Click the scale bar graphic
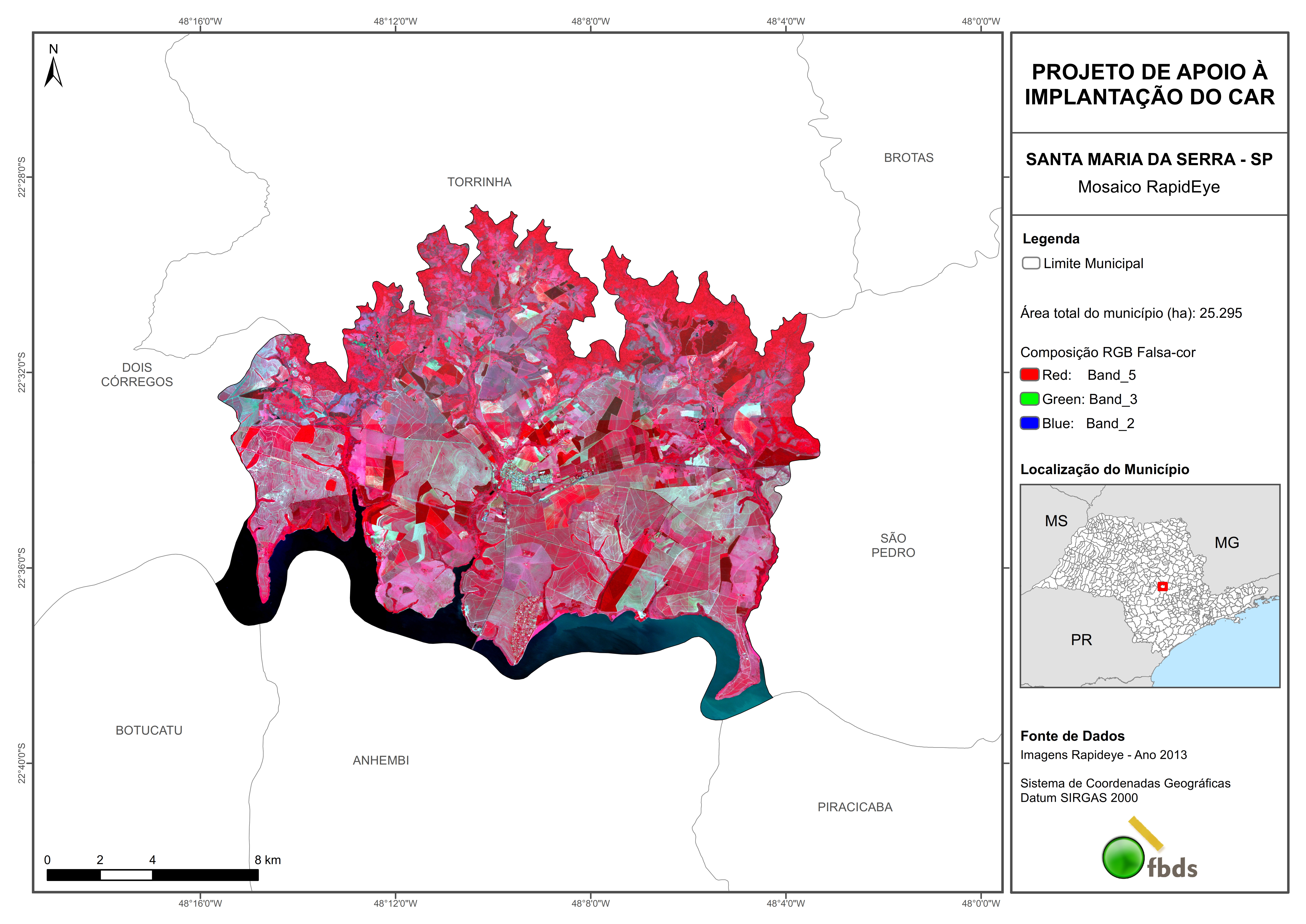 tap(152, 875)
